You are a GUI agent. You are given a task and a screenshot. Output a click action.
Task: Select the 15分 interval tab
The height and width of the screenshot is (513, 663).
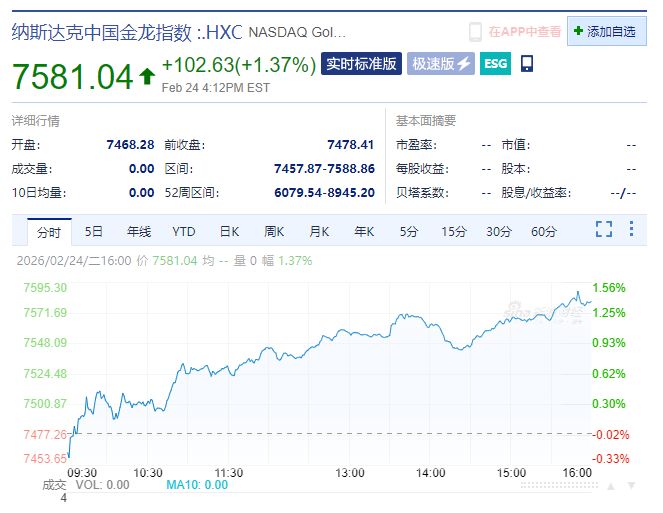click(x=454, y=232)
